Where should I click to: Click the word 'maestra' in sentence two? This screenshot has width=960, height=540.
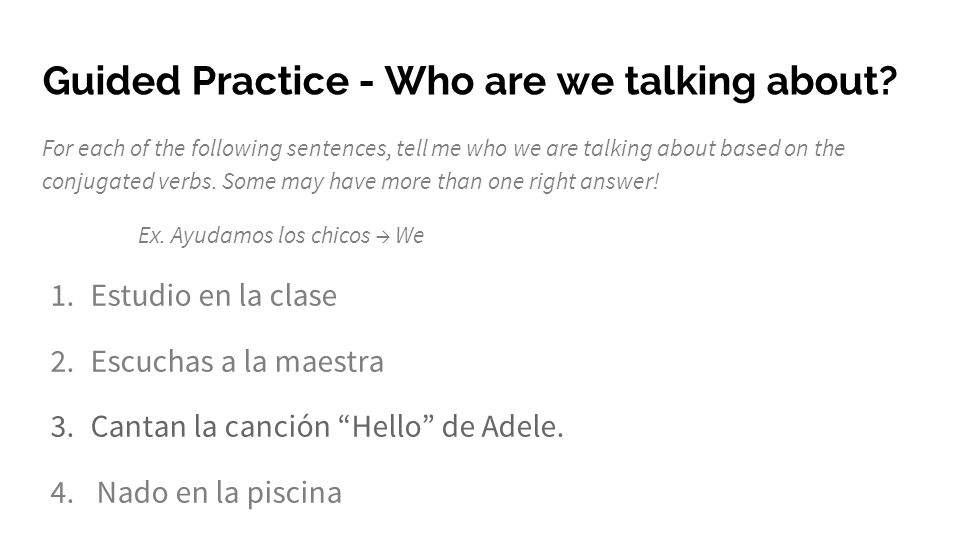(x=329, y=362)
